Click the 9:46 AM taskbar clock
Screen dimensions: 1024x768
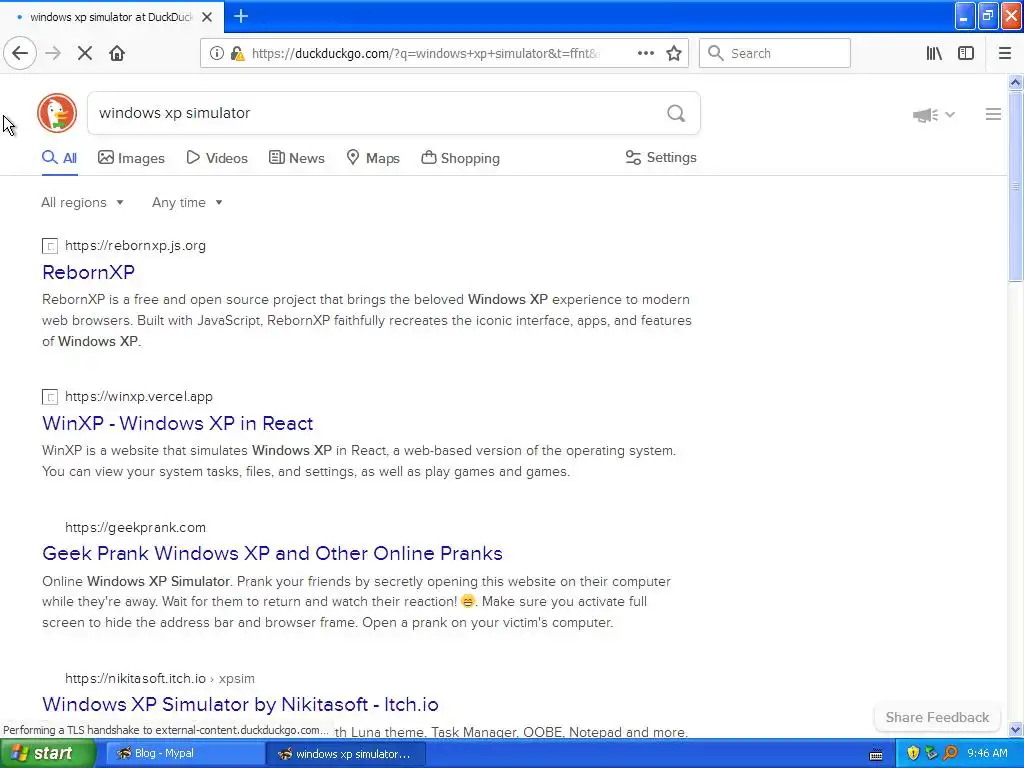pyautogui.click(x=987, y=754)
